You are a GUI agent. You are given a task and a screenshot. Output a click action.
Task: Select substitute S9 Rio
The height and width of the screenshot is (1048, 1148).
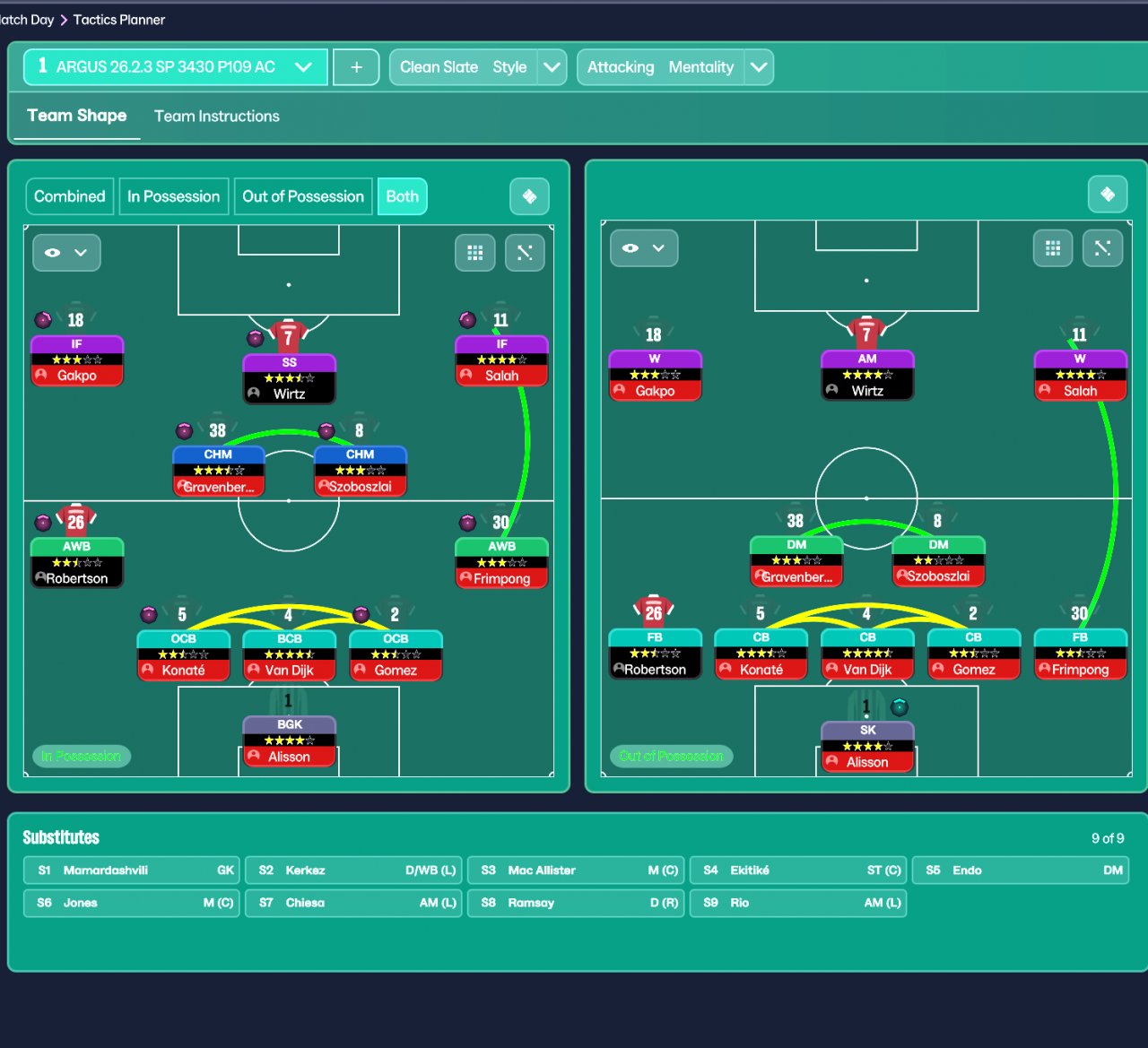pyautogui.click(x=798, y=903)
